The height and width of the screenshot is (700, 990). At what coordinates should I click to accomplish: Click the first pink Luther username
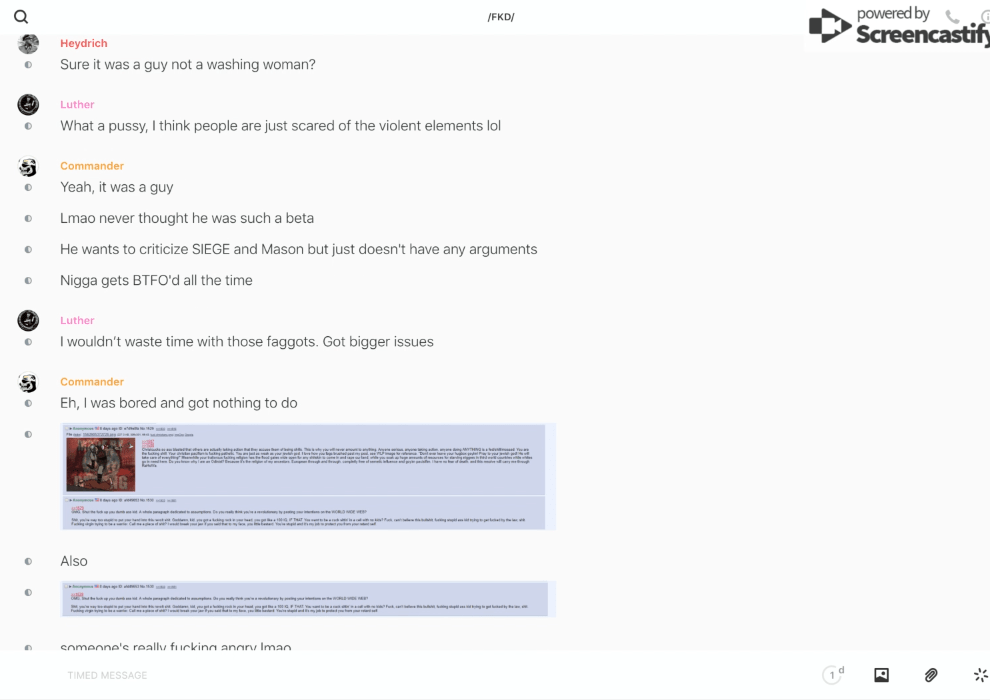77,105
